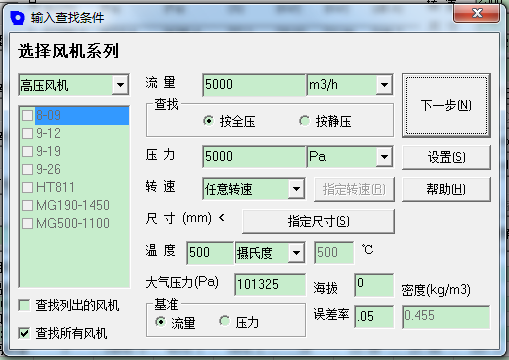Click the 大气压力 field showing 101325

[x=269, y=284]
